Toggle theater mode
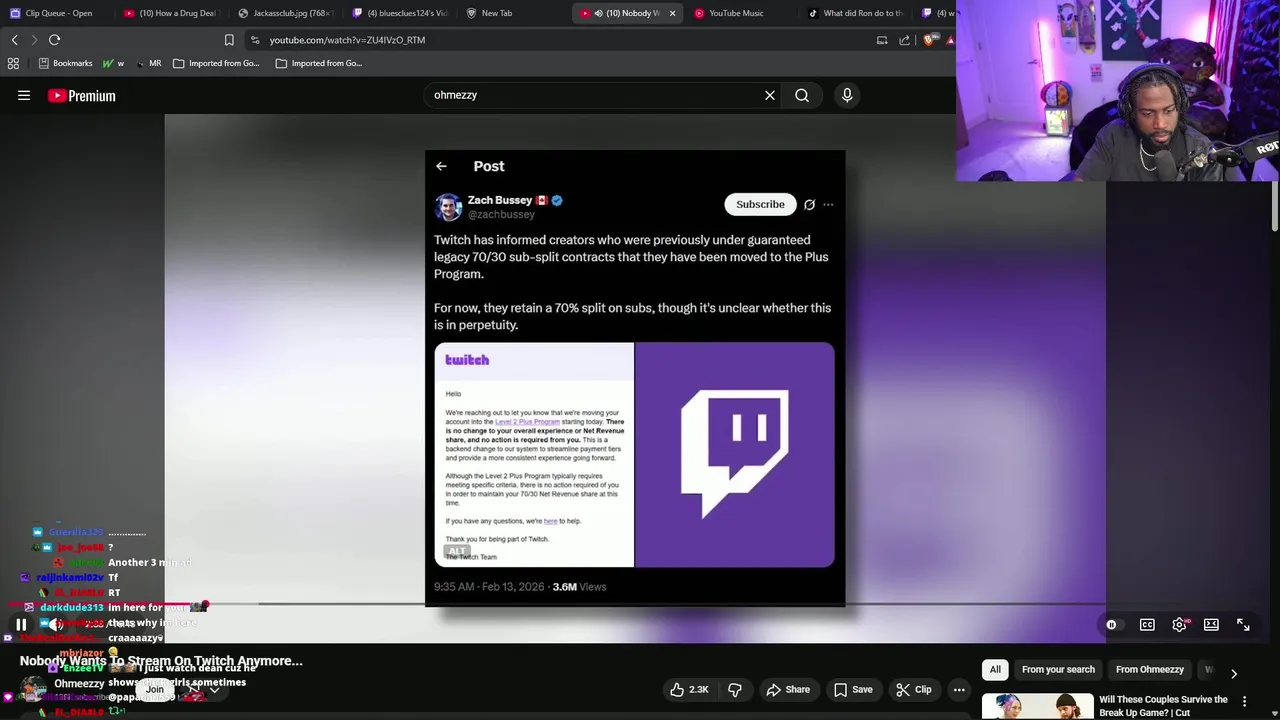The width and height of the screenshot is (1280, 720). [x=1211, y=625]
